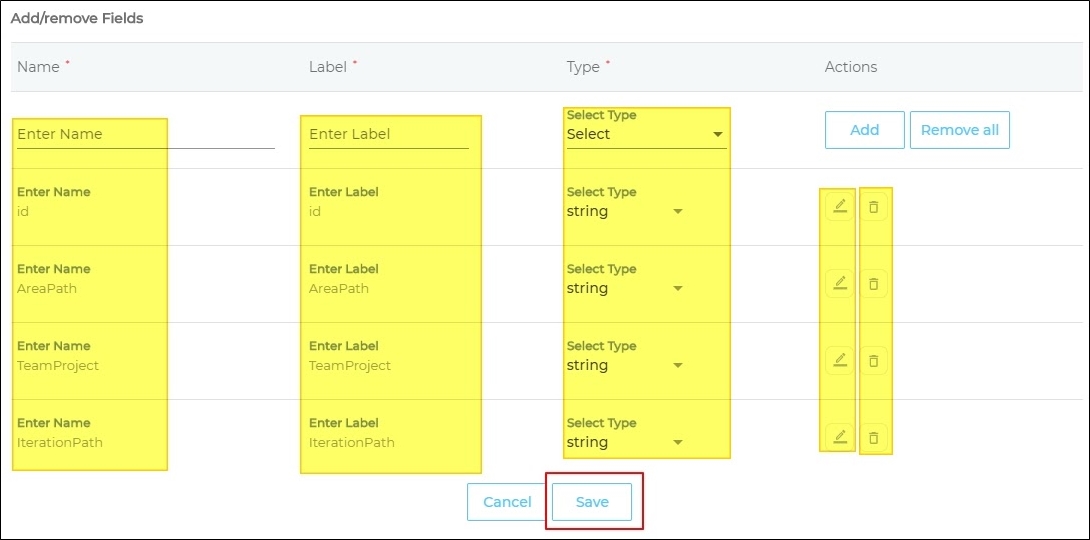The width and height of the screenshot is (1090, 540).
Task: Open the Select Type dropdown in new field row
Action: coord(646,134)
